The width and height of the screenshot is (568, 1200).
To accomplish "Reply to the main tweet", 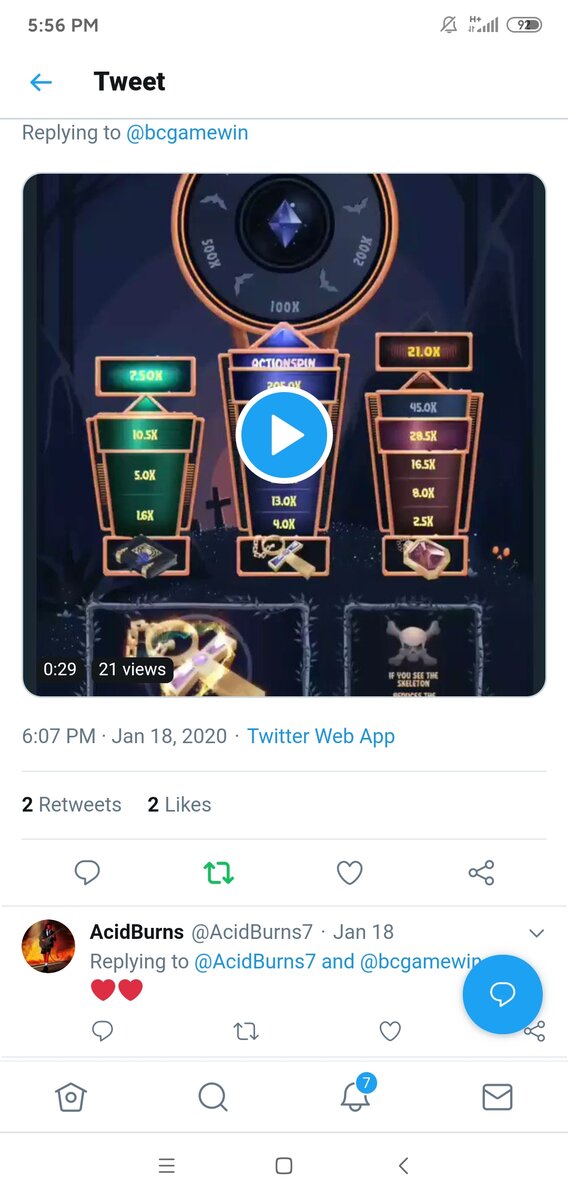I will [x=88, y=873].
